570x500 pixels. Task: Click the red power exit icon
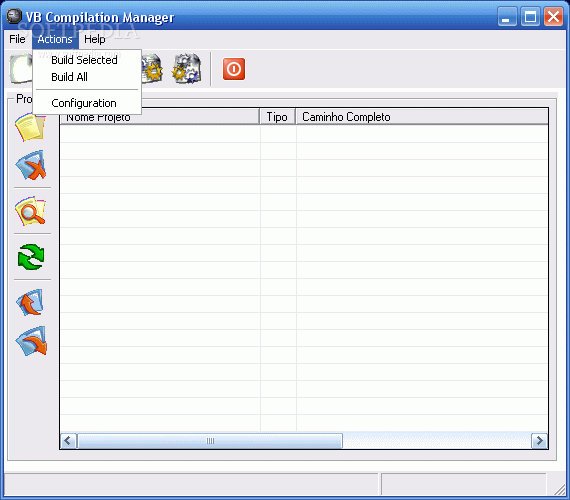tap(234, 69)
